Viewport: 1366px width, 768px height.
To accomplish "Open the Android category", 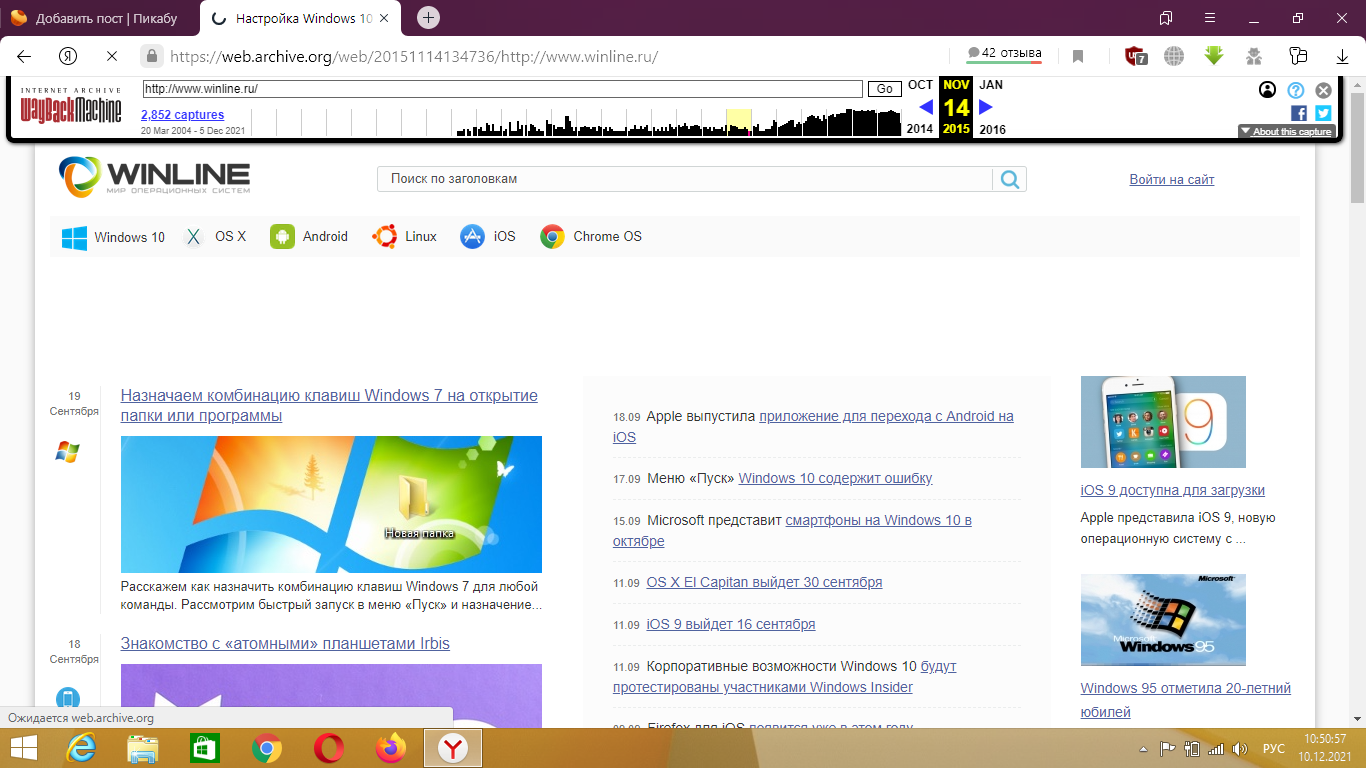I will point(309,237).
